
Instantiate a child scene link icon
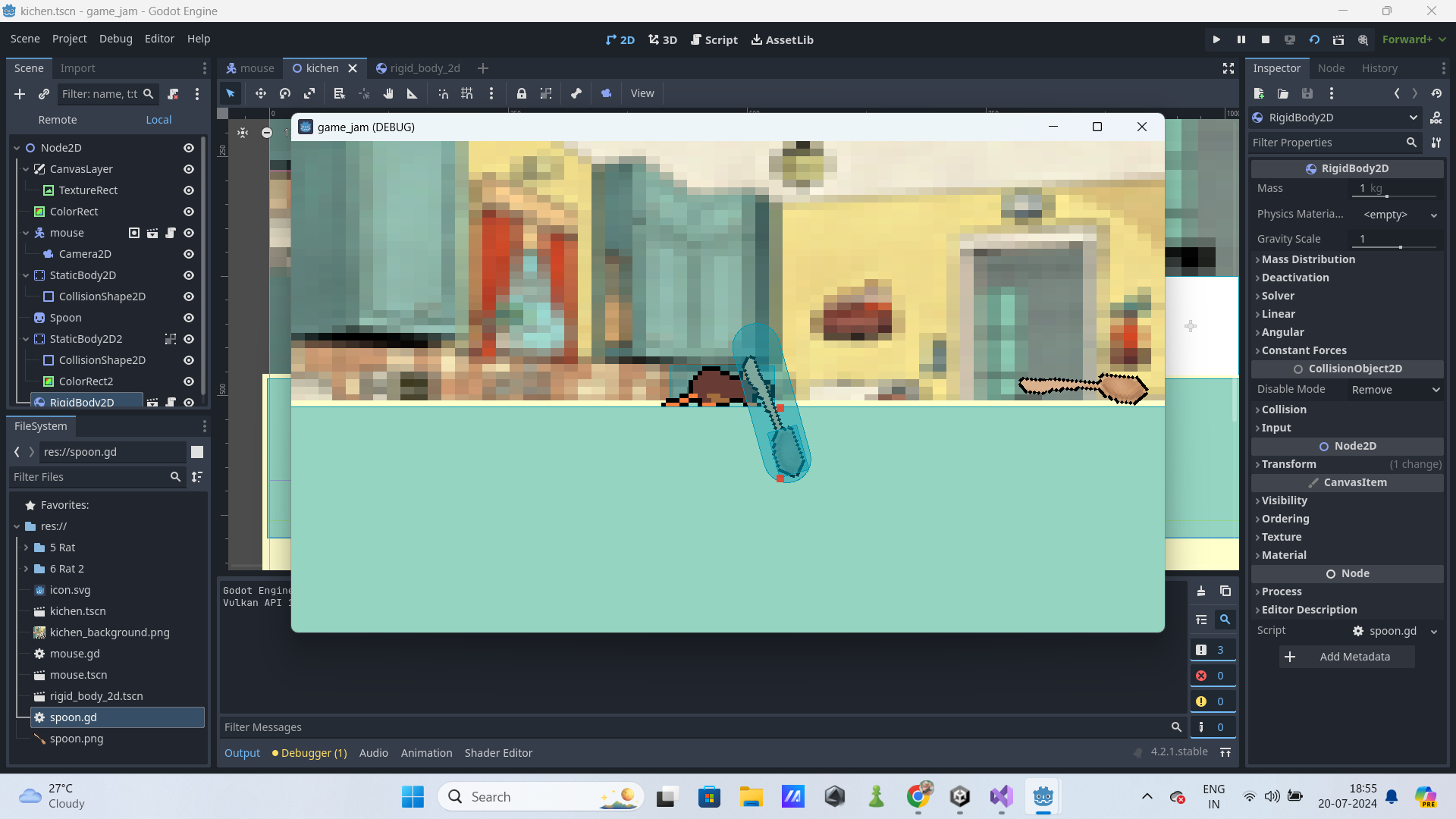tap(44, 94)
